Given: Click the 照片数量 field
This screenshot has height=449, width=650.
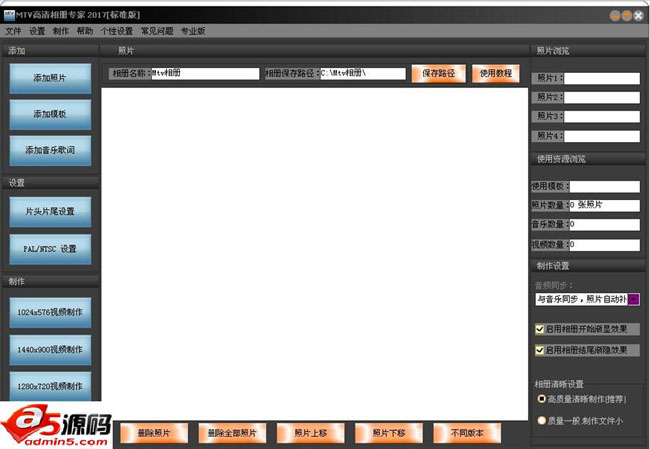Looking at the screenshot, I should tap(604, 206).
